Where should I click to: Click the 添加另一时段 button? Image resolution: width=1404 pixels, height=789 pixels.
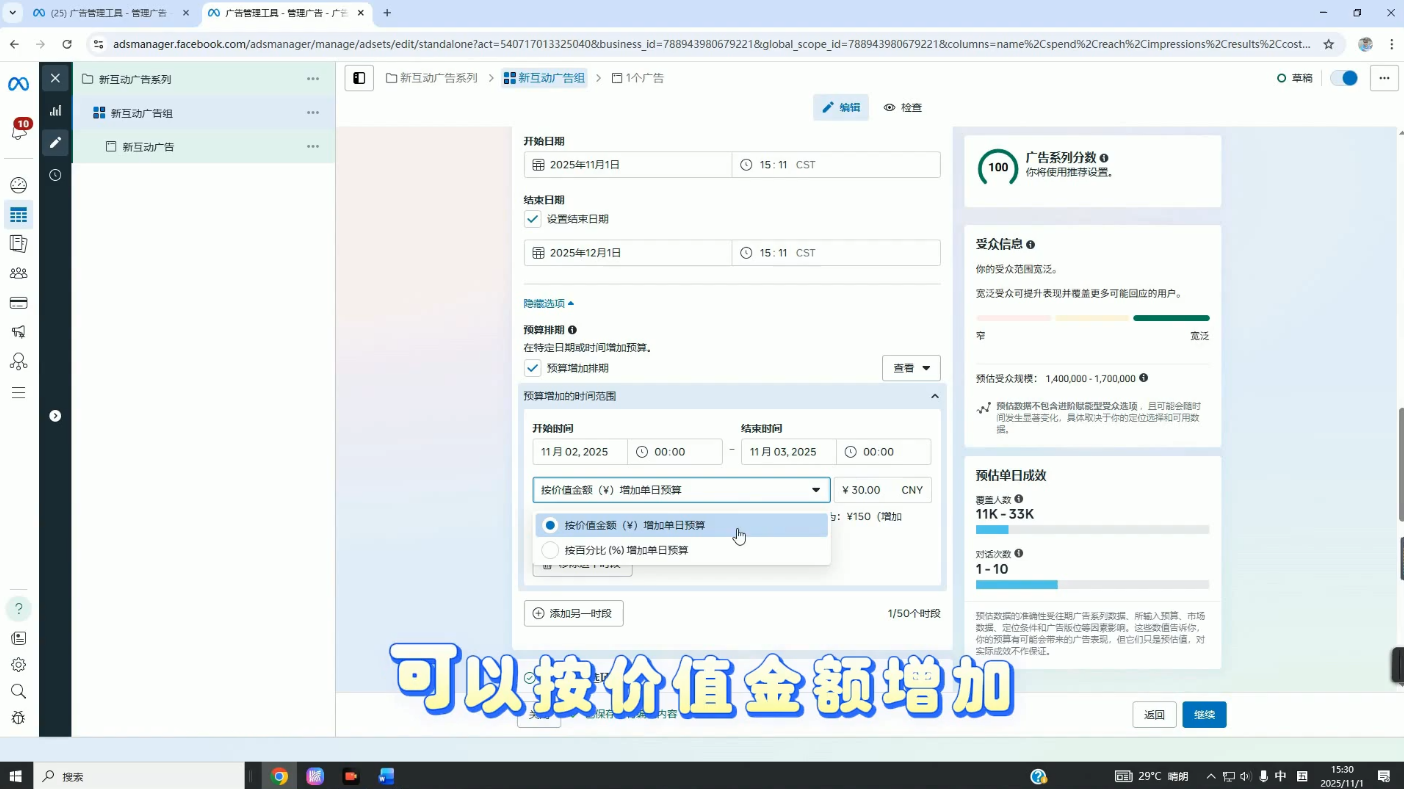[x=573, y=613]
